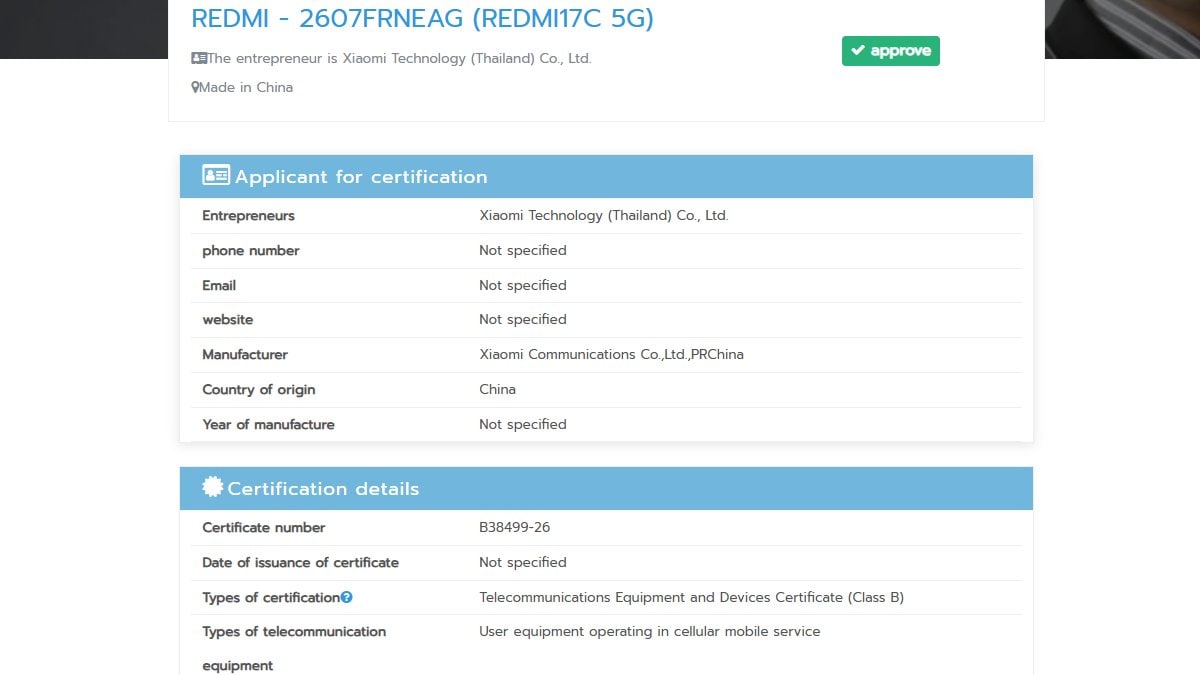
Task: Select the Date of issuance value Not specified
Action: [523, 562]
